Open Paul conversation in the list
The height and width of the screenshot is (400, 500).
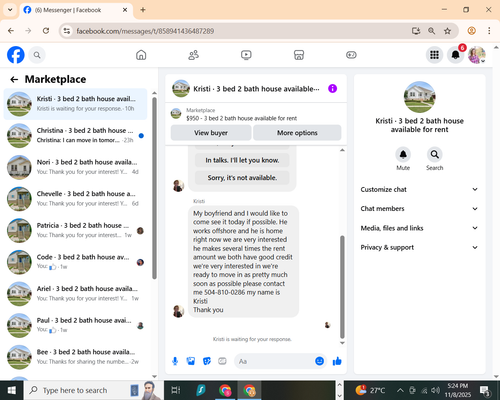(x=75, y=326)
